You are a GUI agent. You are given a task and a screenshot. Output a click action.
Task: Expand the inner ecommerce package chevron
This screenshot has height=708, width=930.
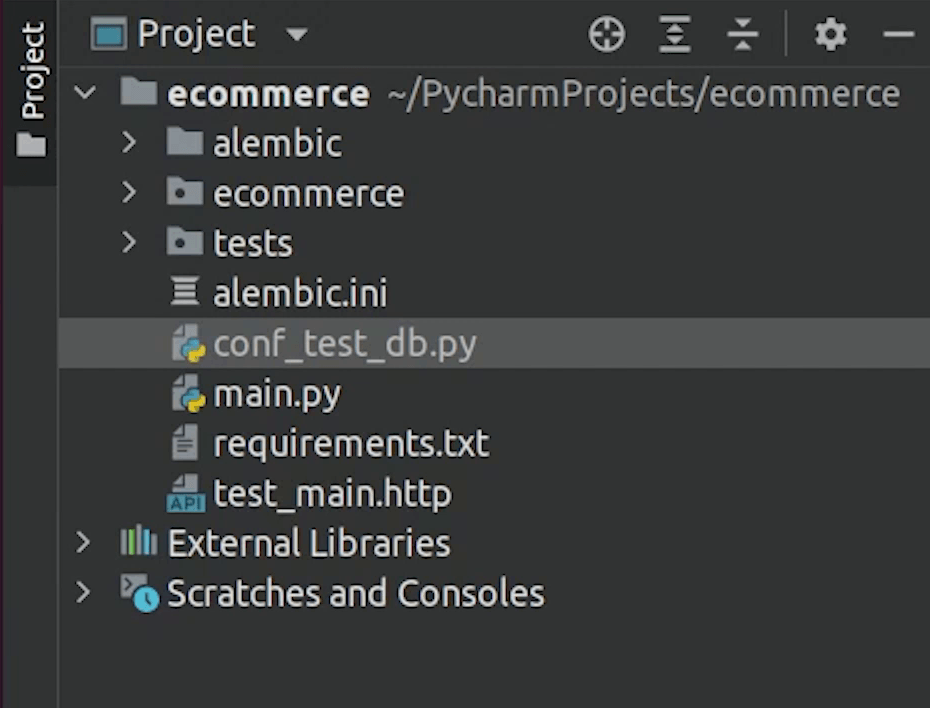pyautogui.click(x=128, y=193)
